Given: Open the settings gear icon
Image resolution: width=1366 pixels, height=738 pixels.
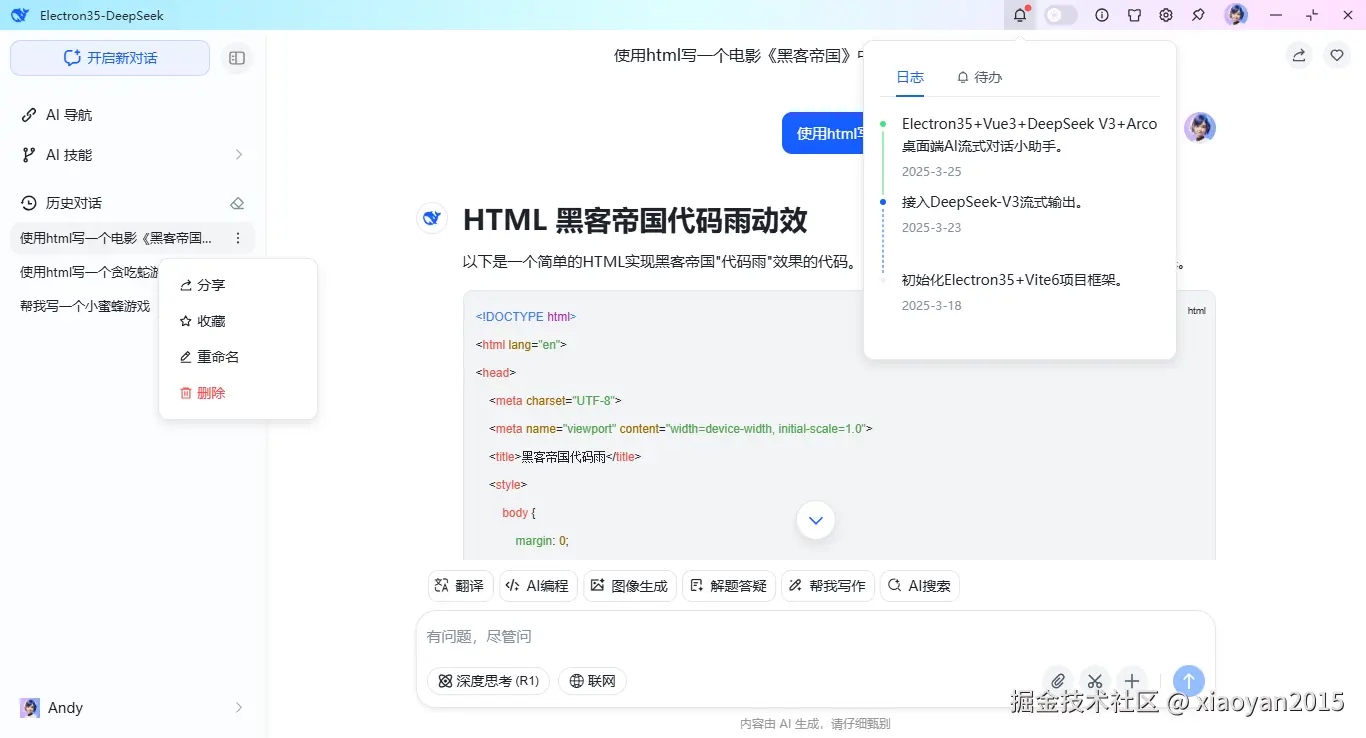Looking at the screenshot, I should pos(1166,15).
